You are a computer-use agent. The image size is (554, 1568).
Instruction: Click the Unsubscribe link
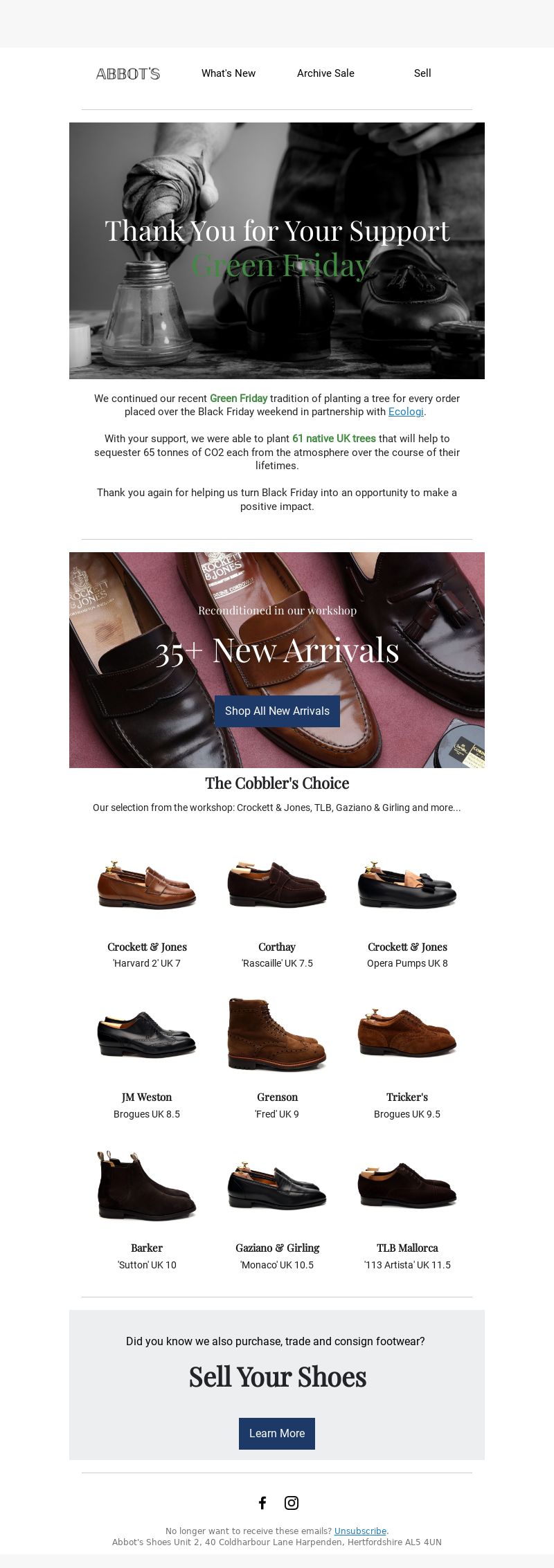[x=360, y=1531]
